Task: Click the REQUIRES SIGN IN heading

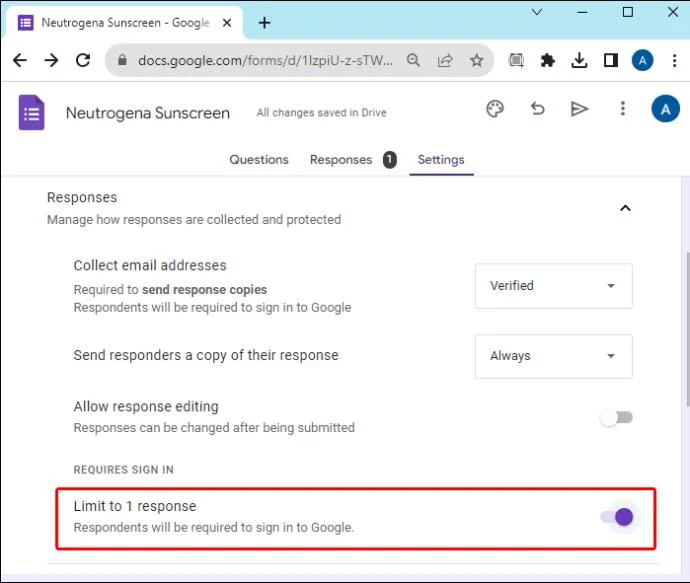Action: tap(124, 469)
